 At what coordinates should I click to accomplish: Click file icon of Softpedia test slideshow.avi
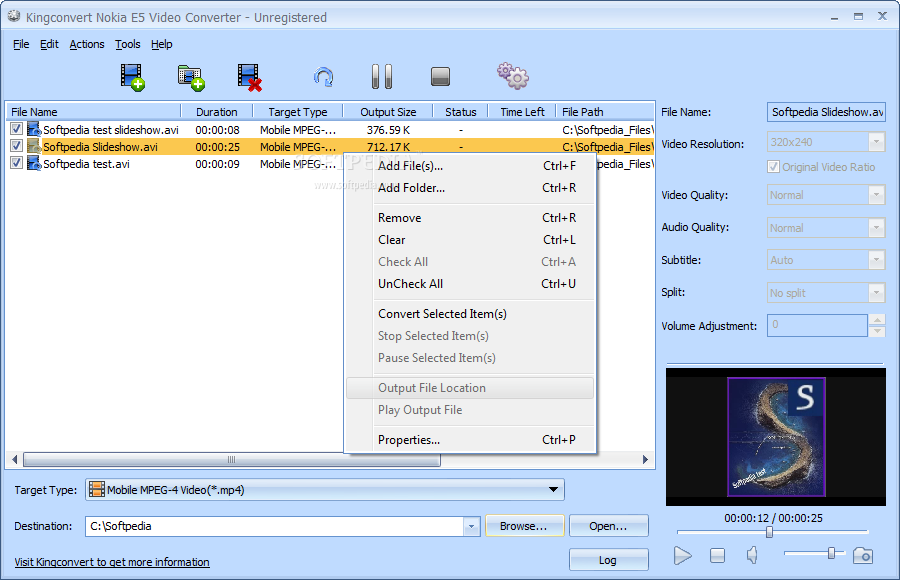(x=34, y=129)
